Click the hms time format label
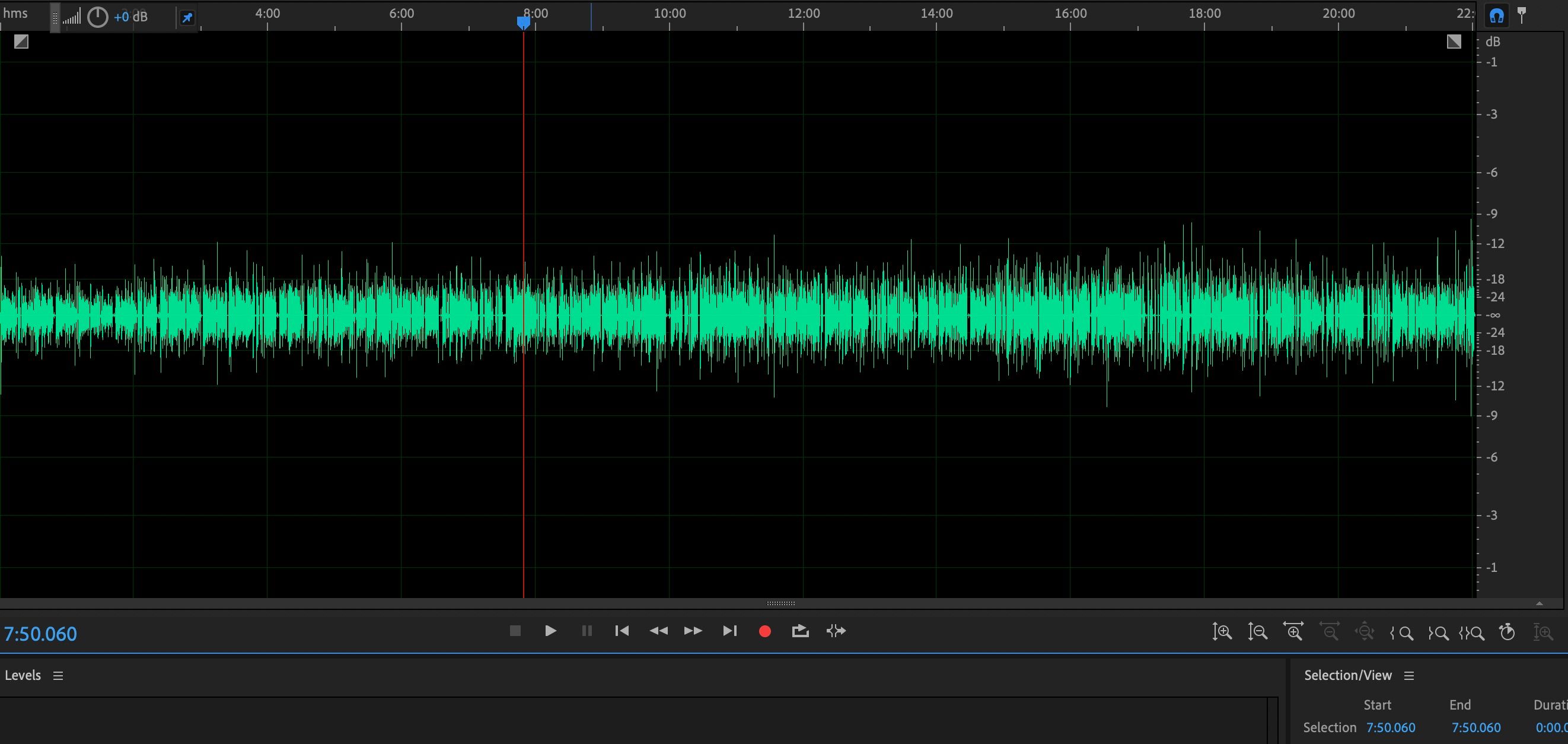1568x744 pixels. (15, 14)
